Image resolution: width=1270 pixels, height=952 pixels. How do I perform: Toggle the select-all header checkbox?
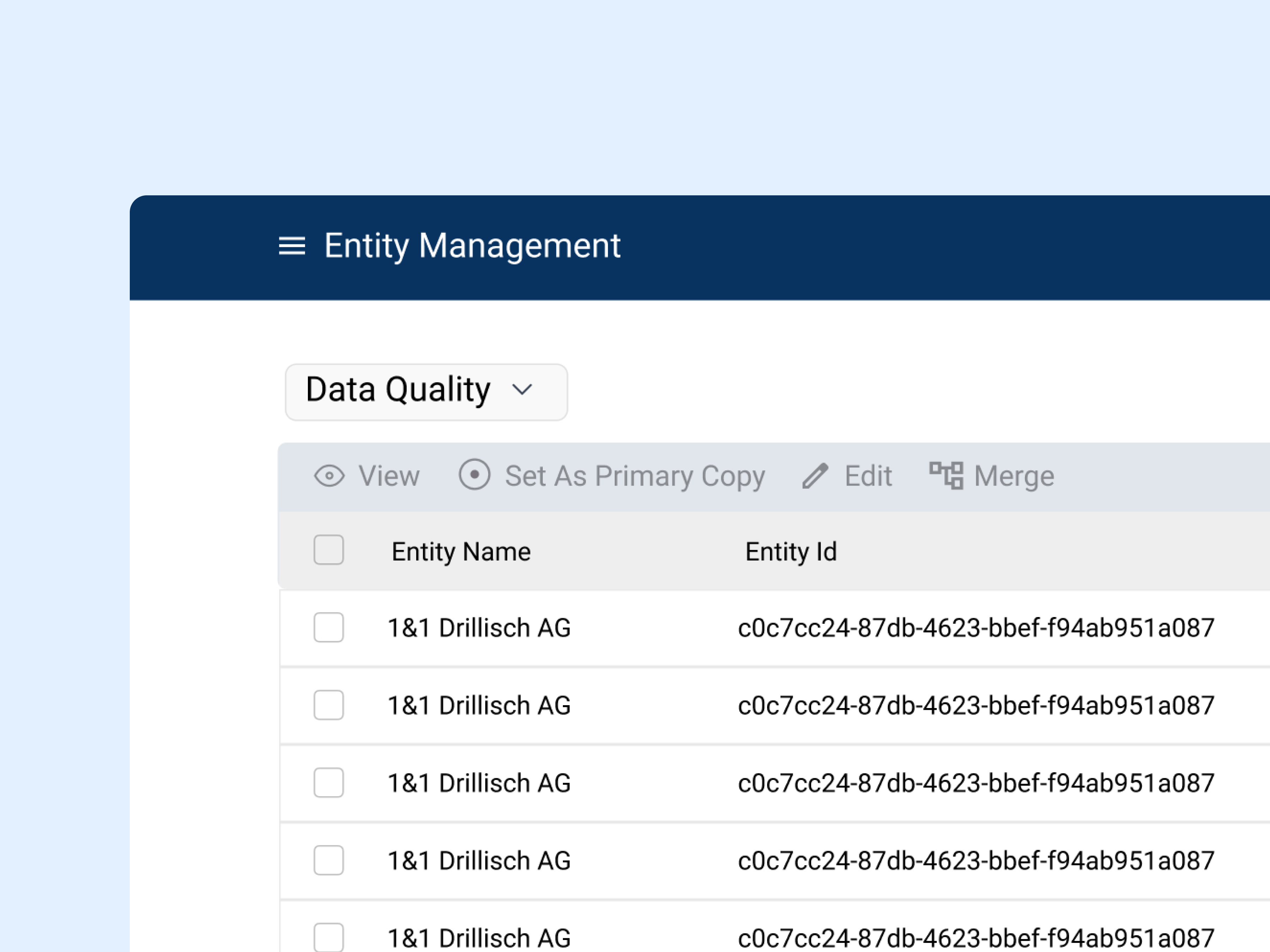(328, 550)
